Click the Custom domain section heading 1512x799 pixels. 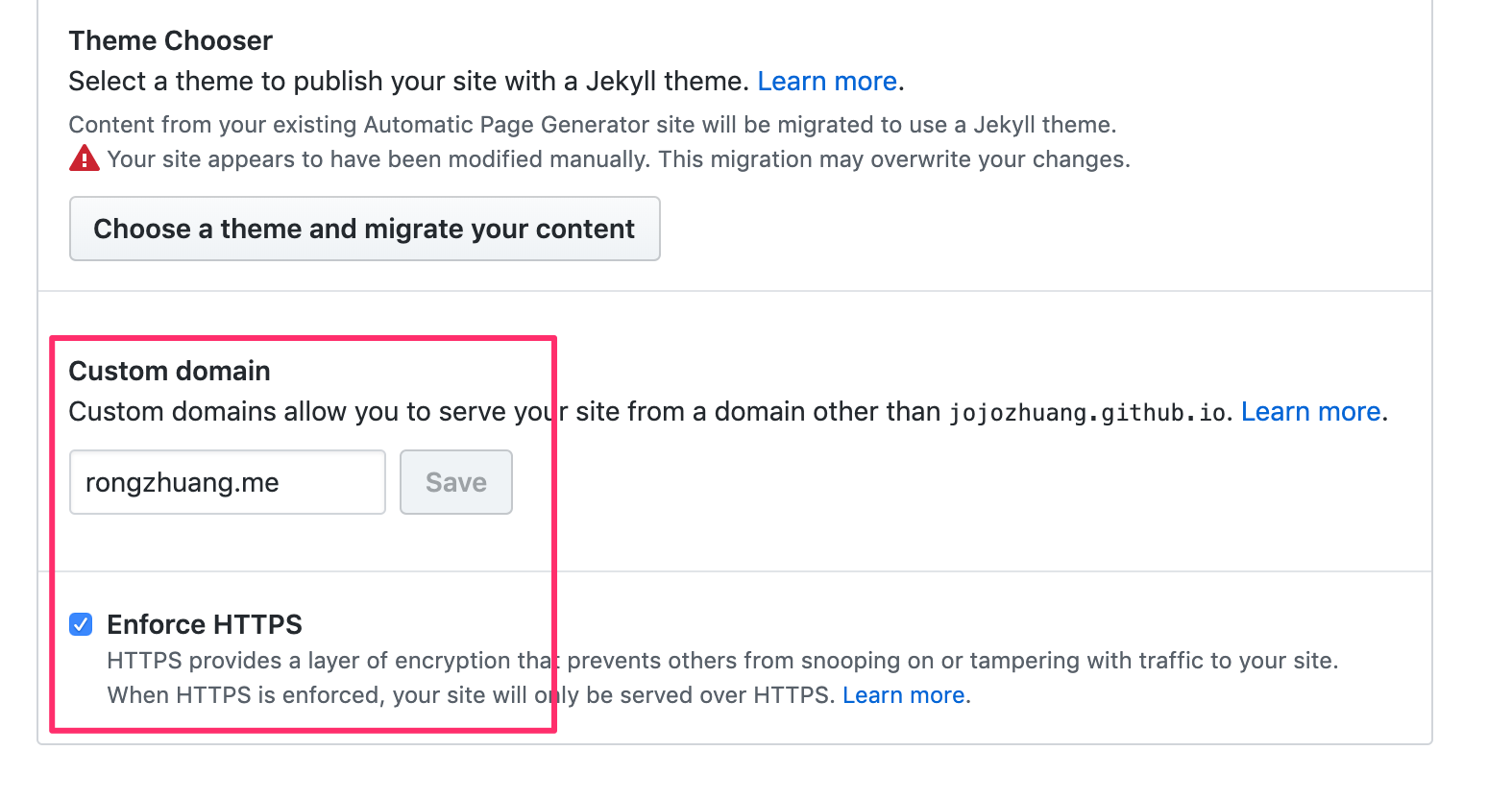170,371
